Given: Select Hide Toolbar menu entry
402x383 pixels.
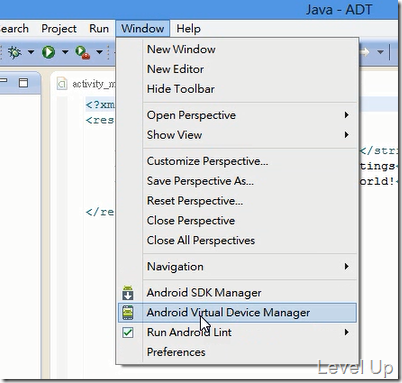Looking at the screenshot, I should [x=237, y=89].
